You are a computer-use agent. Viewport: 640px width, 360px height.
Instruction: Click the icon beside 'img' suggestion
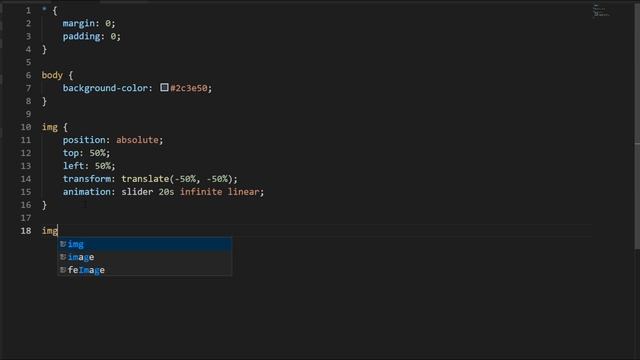coord(63,244)
